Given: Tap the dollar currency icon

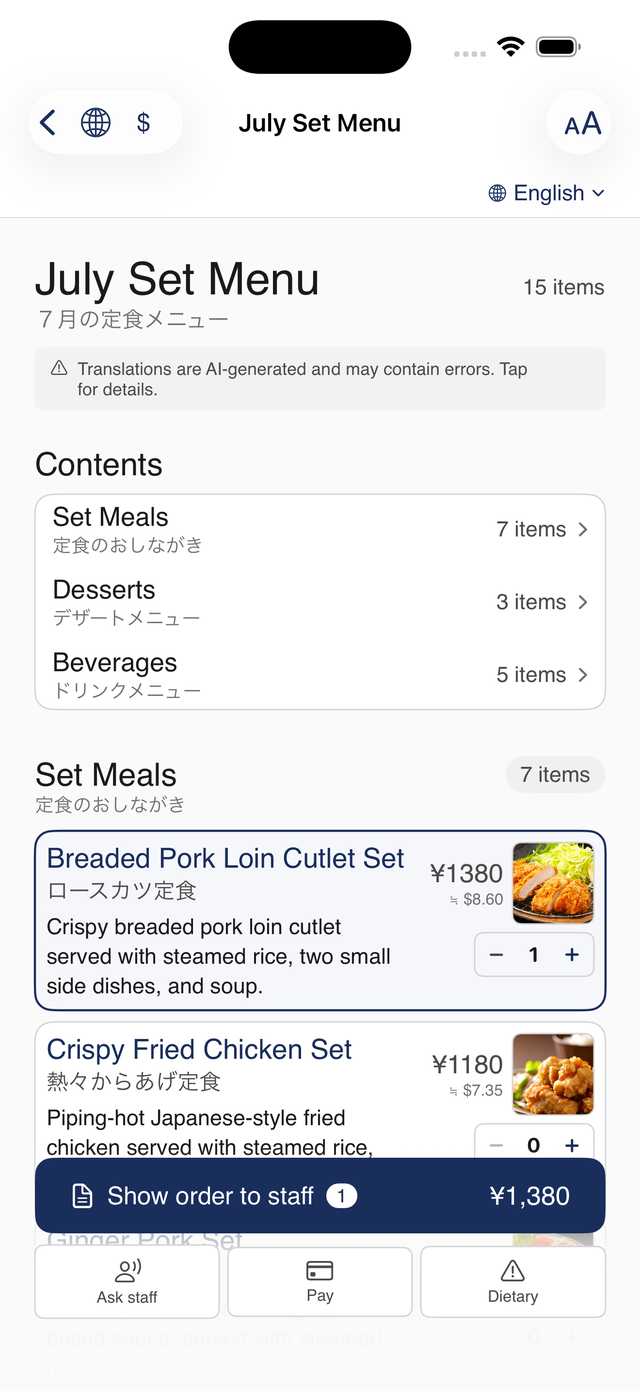Looking at the screenshot, I should click(x=144, y=123).
